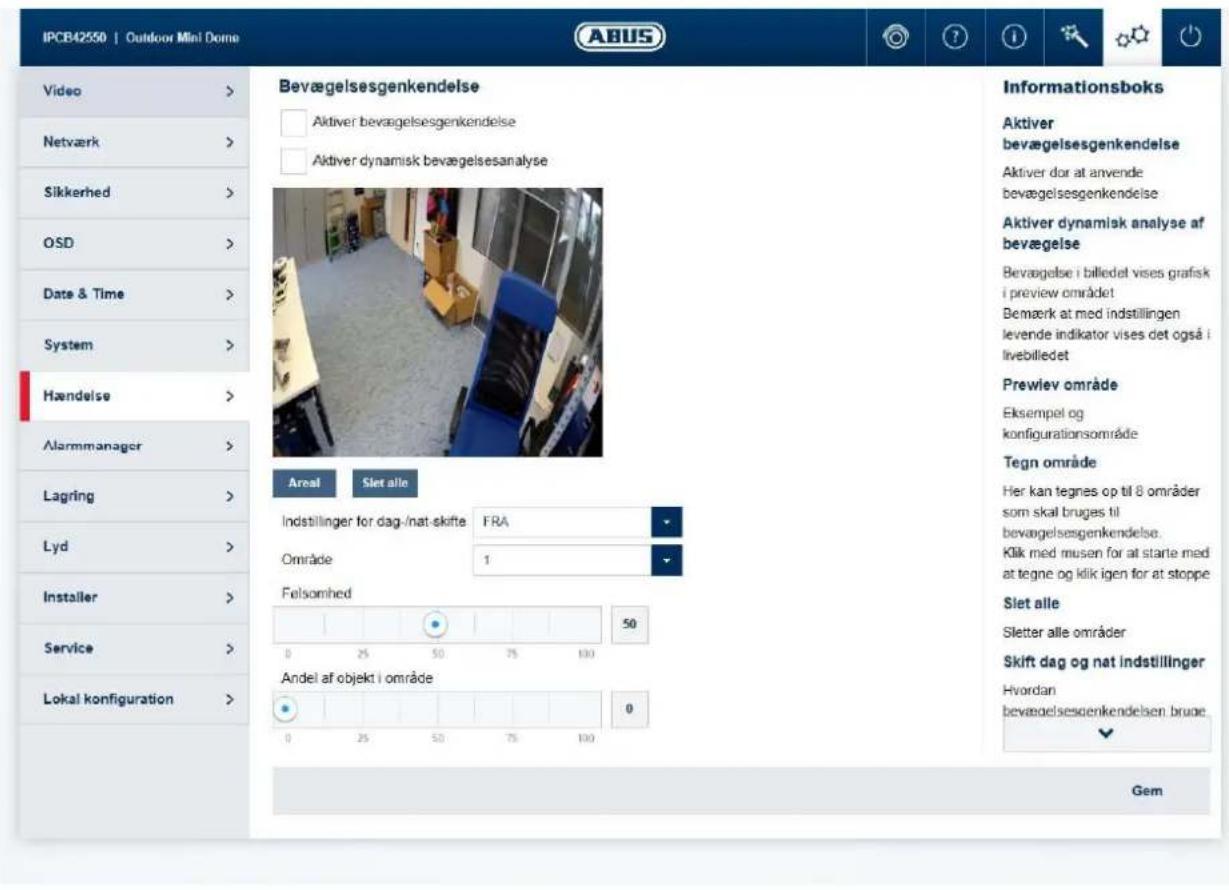Click the Gem save button
Viewport: 1229px width, 890px height.
click(1146, 791)
